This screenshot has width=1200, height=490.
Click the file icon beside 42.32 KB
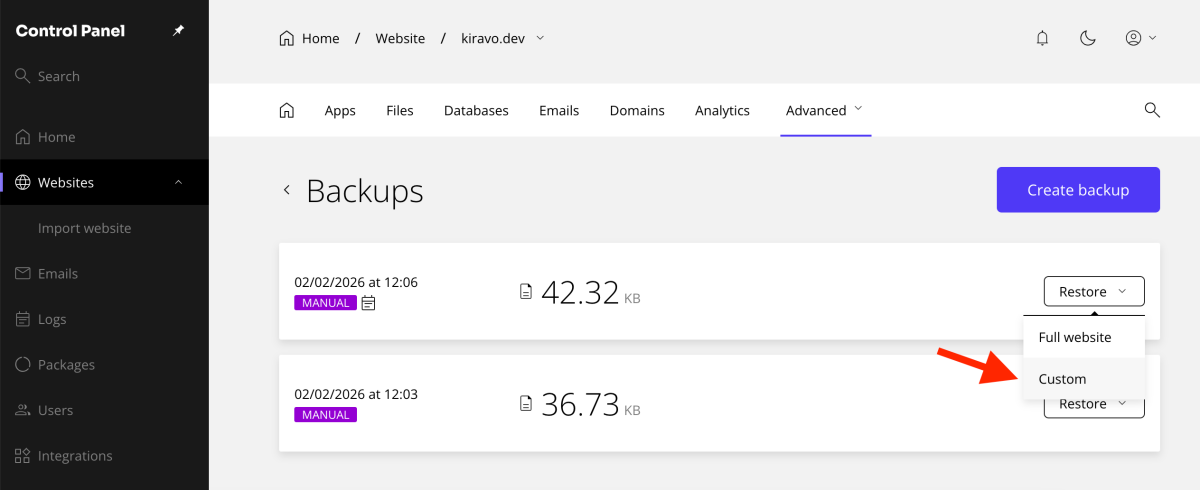coord(526,292)
